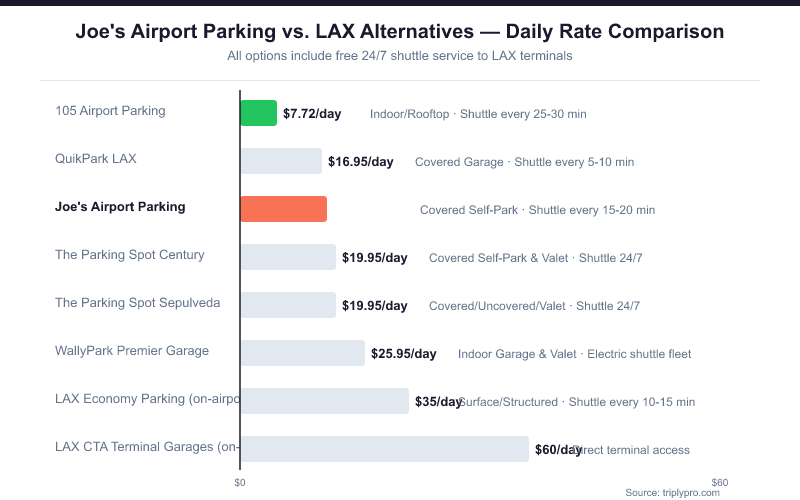Click the LAX CTA Terminal Garages bar
The height and width of the screenshot is (500, 800).
click(x=384, y=449)
